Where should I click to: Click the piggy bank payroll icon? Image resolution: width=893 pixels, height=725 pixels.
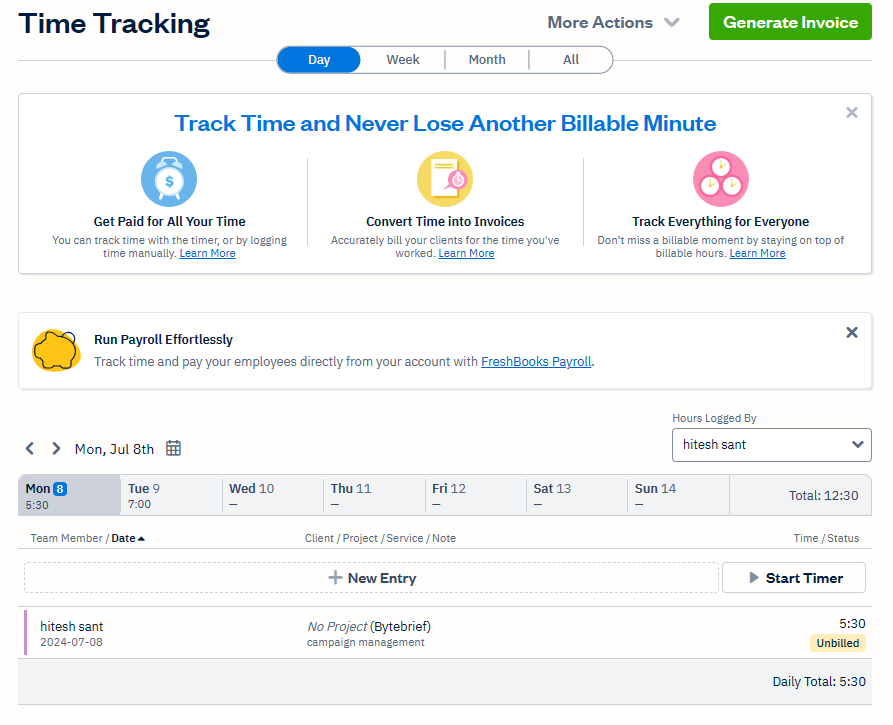(x=56, y=350)
